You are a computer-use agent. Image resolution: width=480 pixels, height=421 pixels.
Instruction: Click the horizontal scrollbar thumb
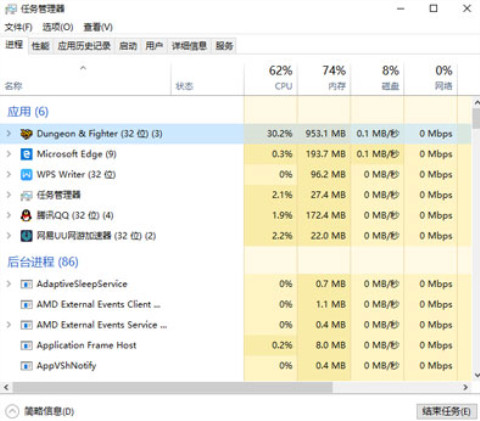[x=172, y=387]
